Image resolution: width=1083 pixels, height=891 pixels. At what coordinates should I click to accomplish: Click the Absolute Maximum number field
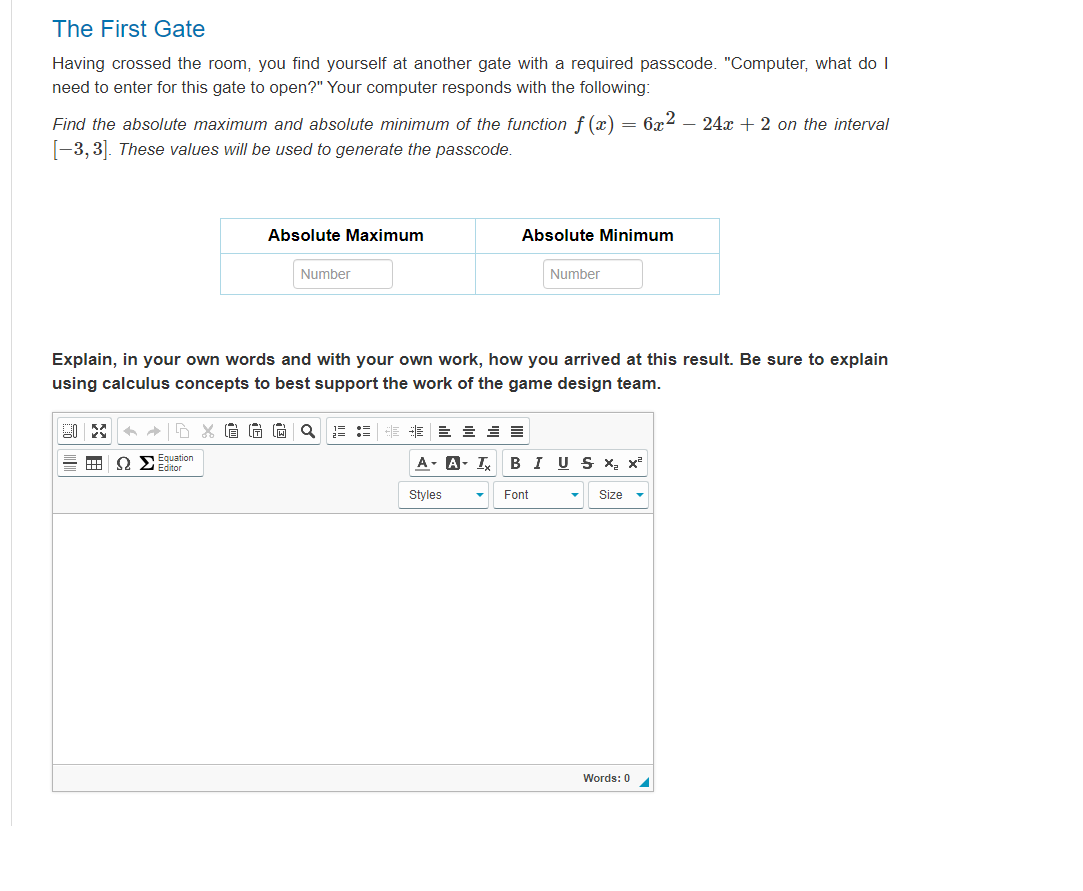[x=343, y=273]
